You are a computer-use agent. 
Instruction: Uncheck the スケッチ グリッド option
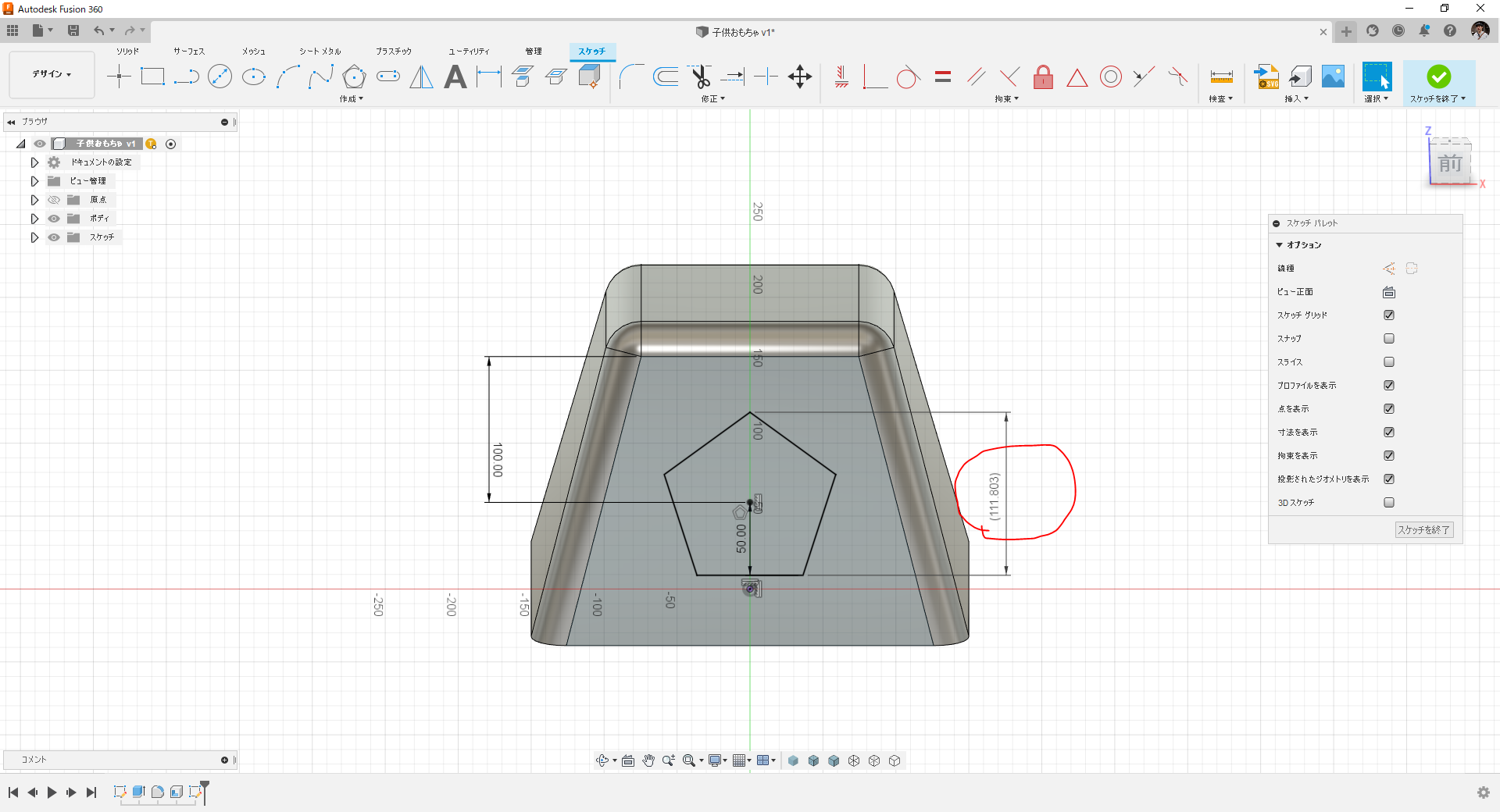click(x=1389, y=315)
